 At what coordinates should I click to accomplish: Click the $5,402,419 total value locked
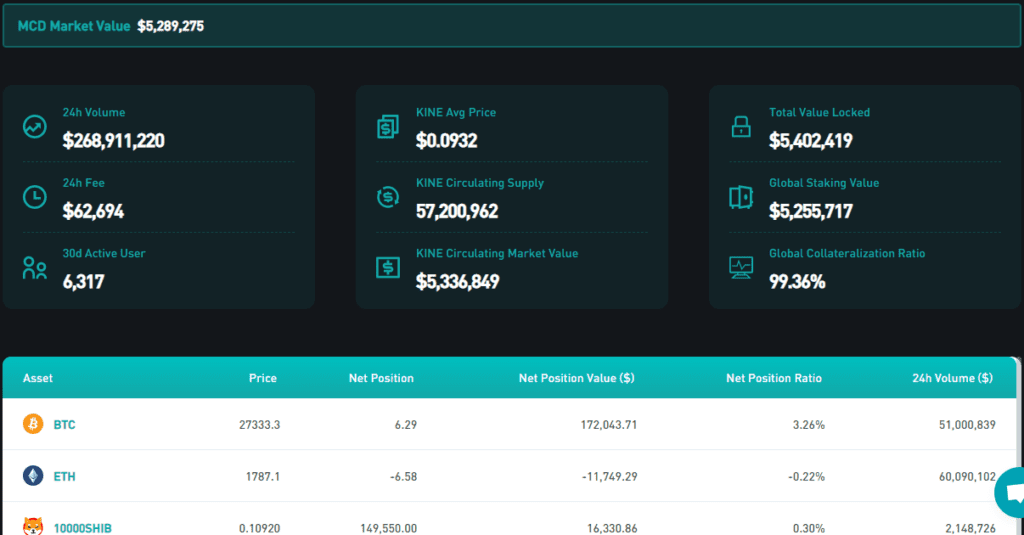tap(810, 140)
